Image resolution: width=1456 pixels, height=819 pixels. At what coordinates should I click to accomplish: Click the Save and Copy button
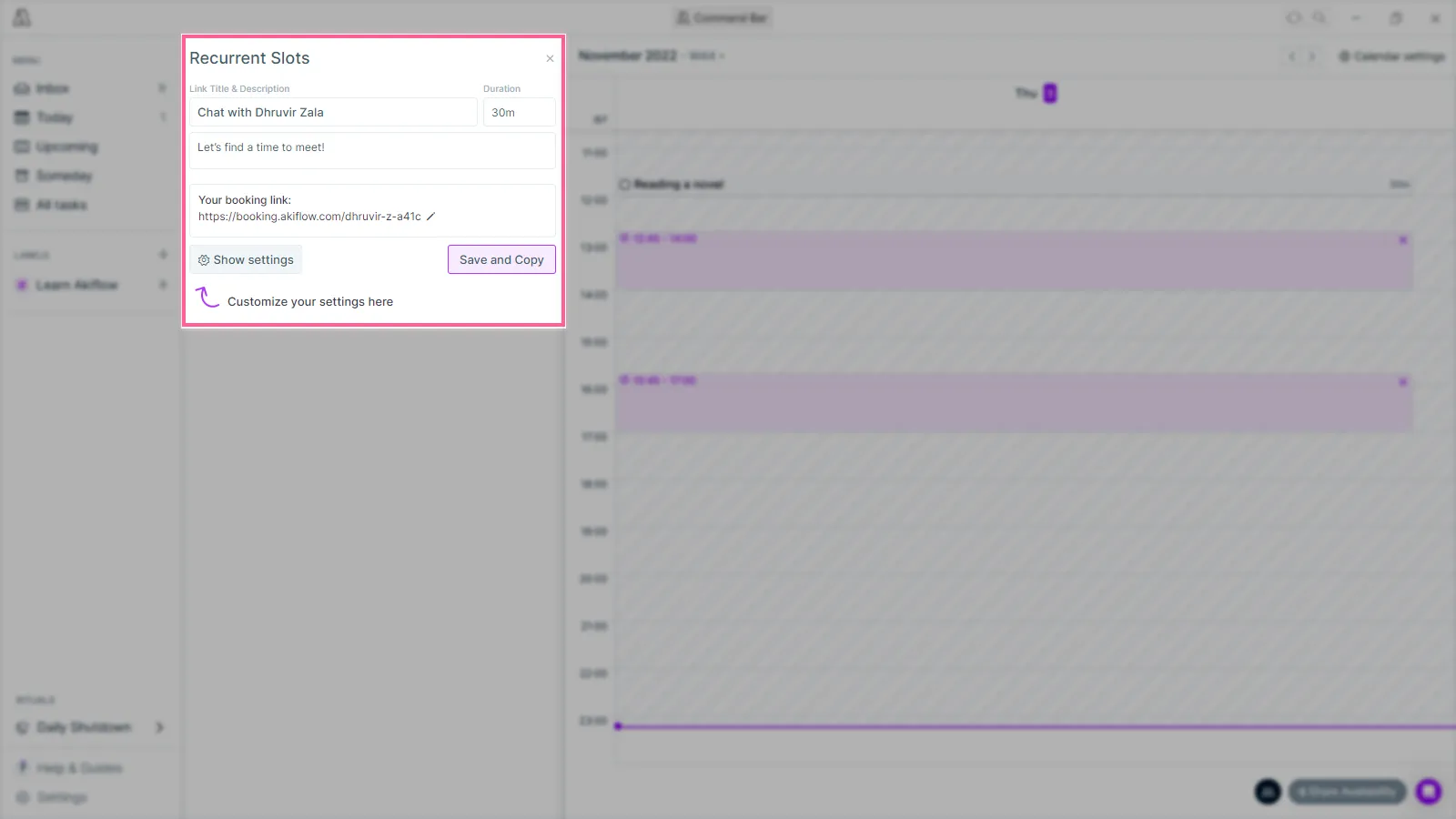point(501,259)
